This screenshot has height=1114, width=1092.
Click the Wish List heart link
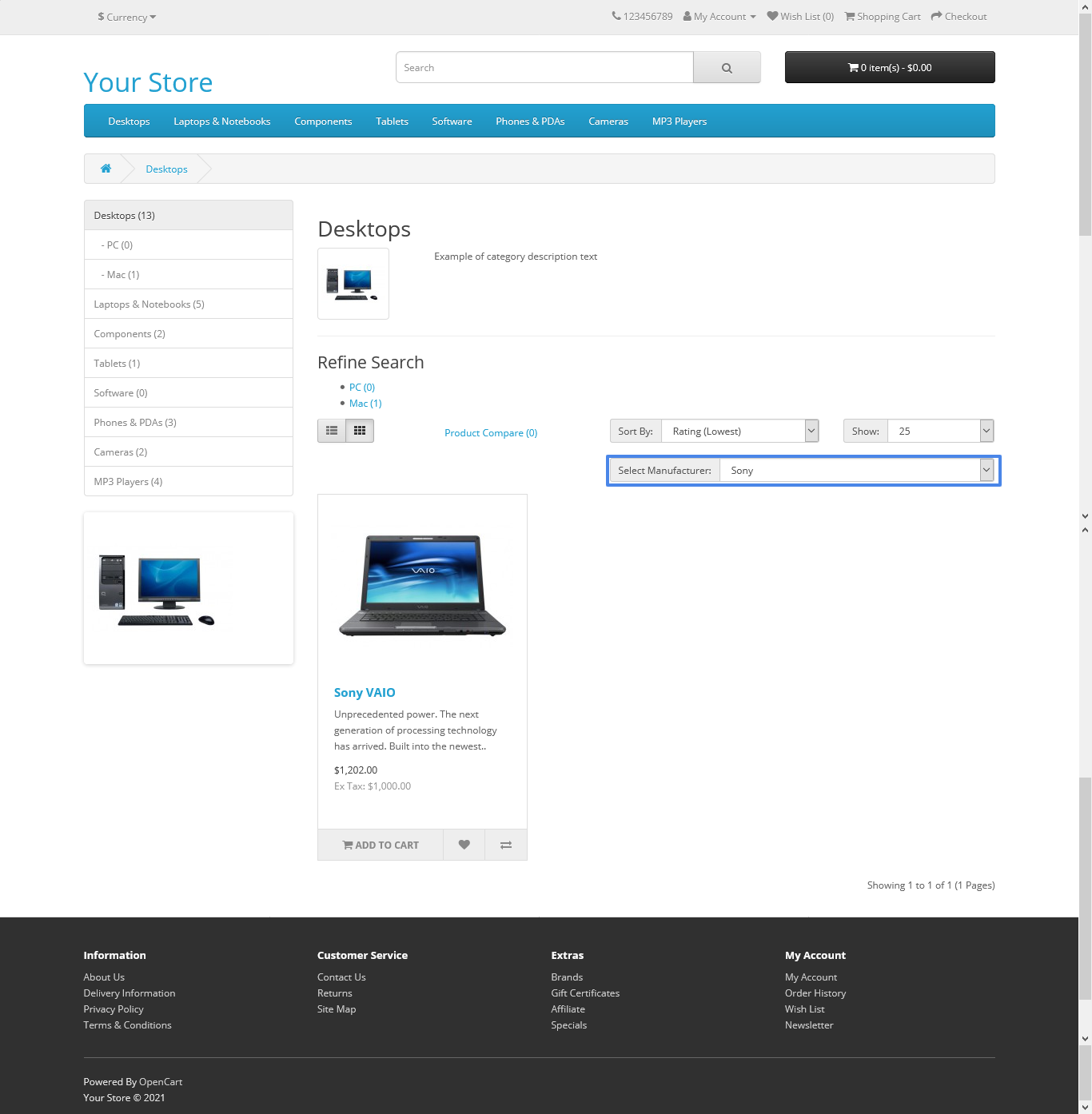click(x=800, y=17)
